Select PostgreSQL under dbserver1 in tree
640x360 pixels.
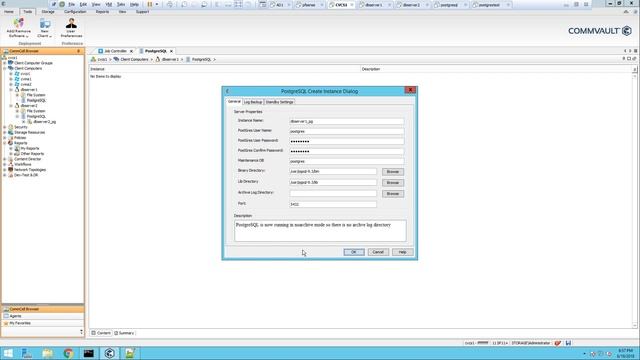pyautogui.click(x=36, y=100)
